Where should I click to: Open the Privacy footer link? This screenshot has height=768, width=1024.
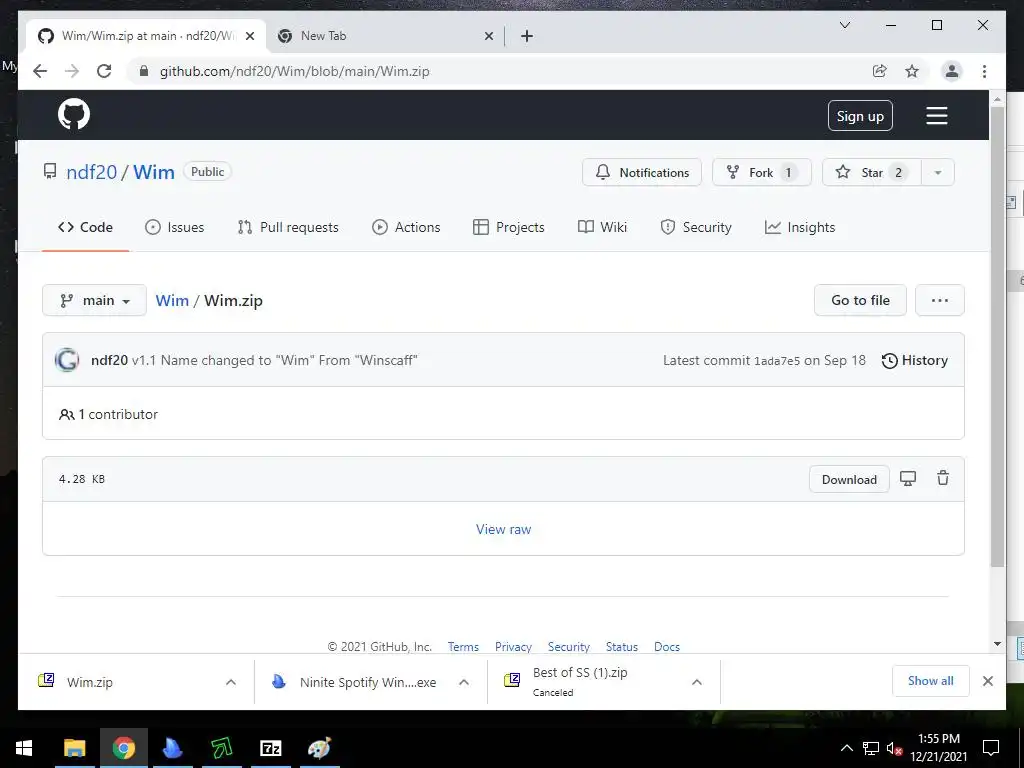[x=513, y=647]
